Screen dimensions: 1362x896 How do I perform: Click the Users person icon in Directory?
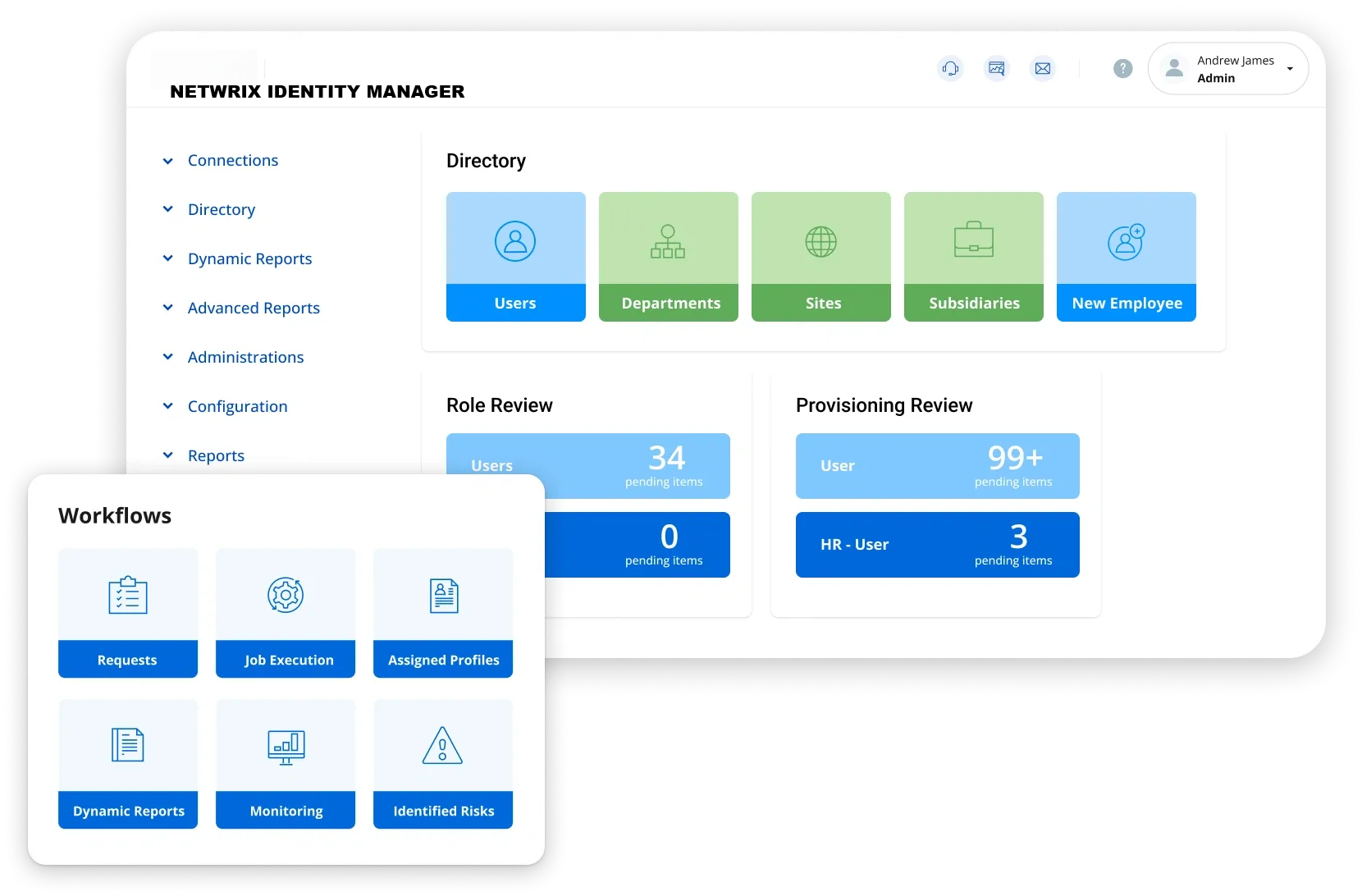[x=515, y=241]
